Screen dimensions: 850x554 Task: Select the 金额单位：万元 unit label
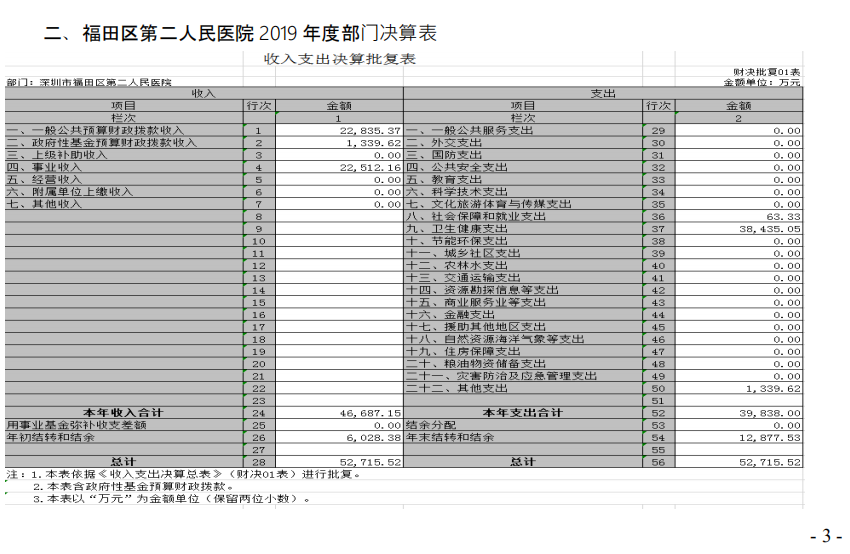pos(762,82)
